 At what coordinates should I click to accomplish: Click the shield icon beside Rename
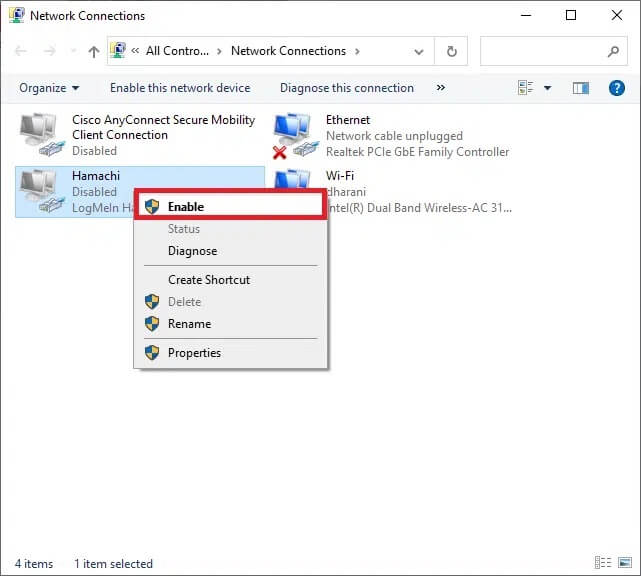[152, 324]
